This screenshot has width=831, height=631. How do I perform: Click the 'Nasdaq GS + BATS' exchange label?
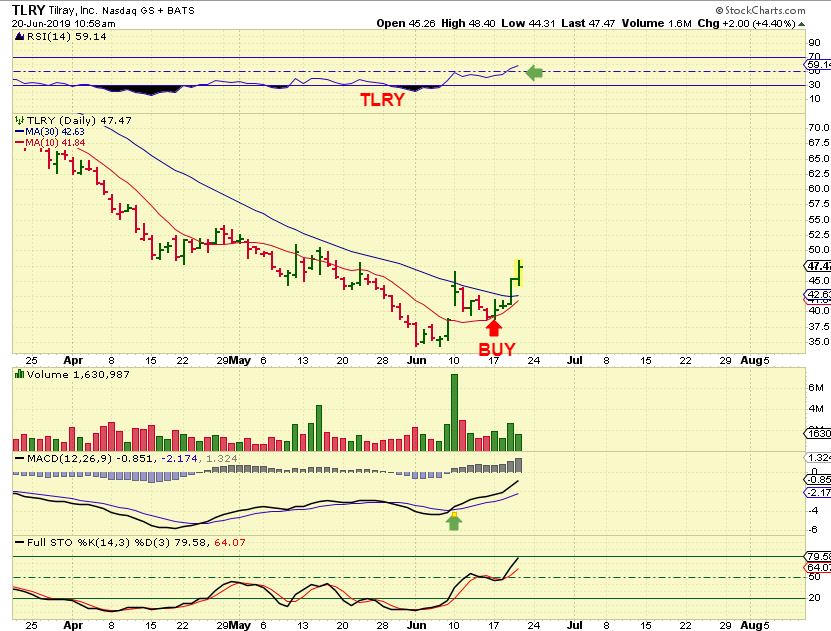[x=148, y=11]
